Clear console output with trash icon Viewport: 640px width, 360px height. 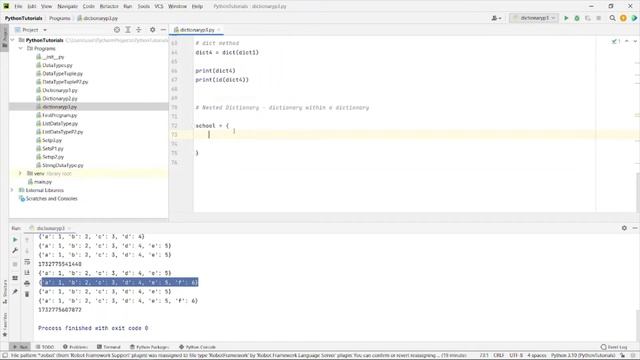point(27,294)
